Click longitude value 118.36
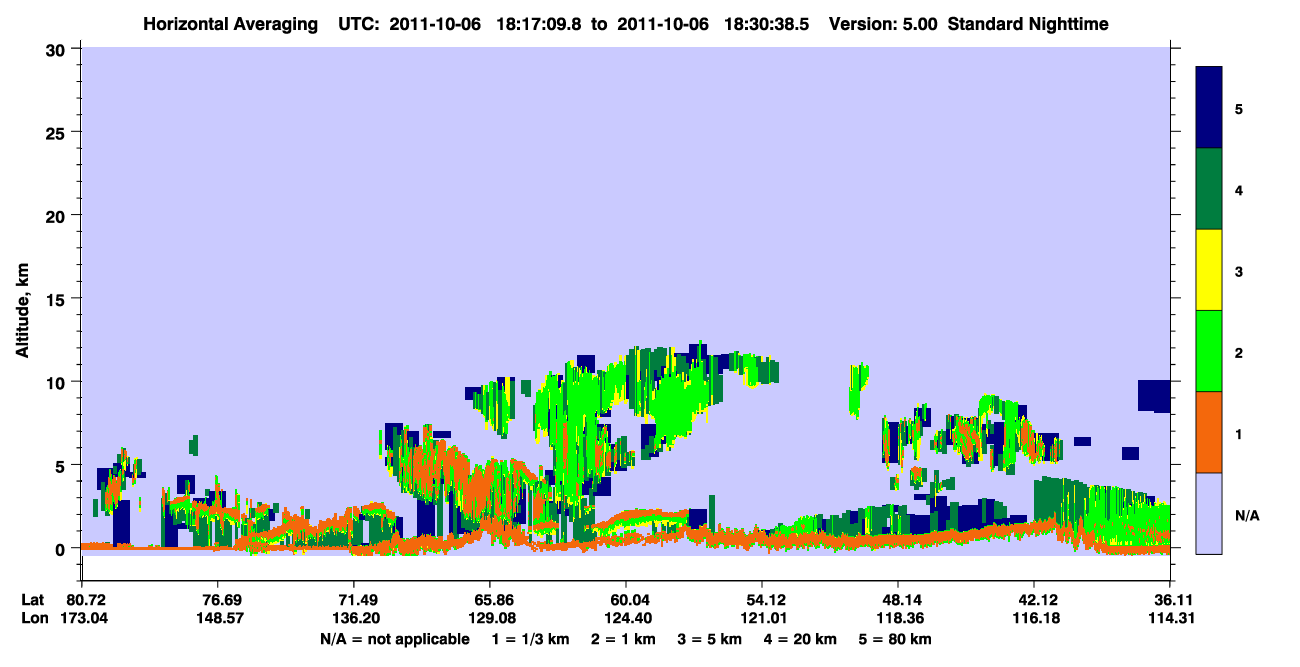 pos(898,619)
